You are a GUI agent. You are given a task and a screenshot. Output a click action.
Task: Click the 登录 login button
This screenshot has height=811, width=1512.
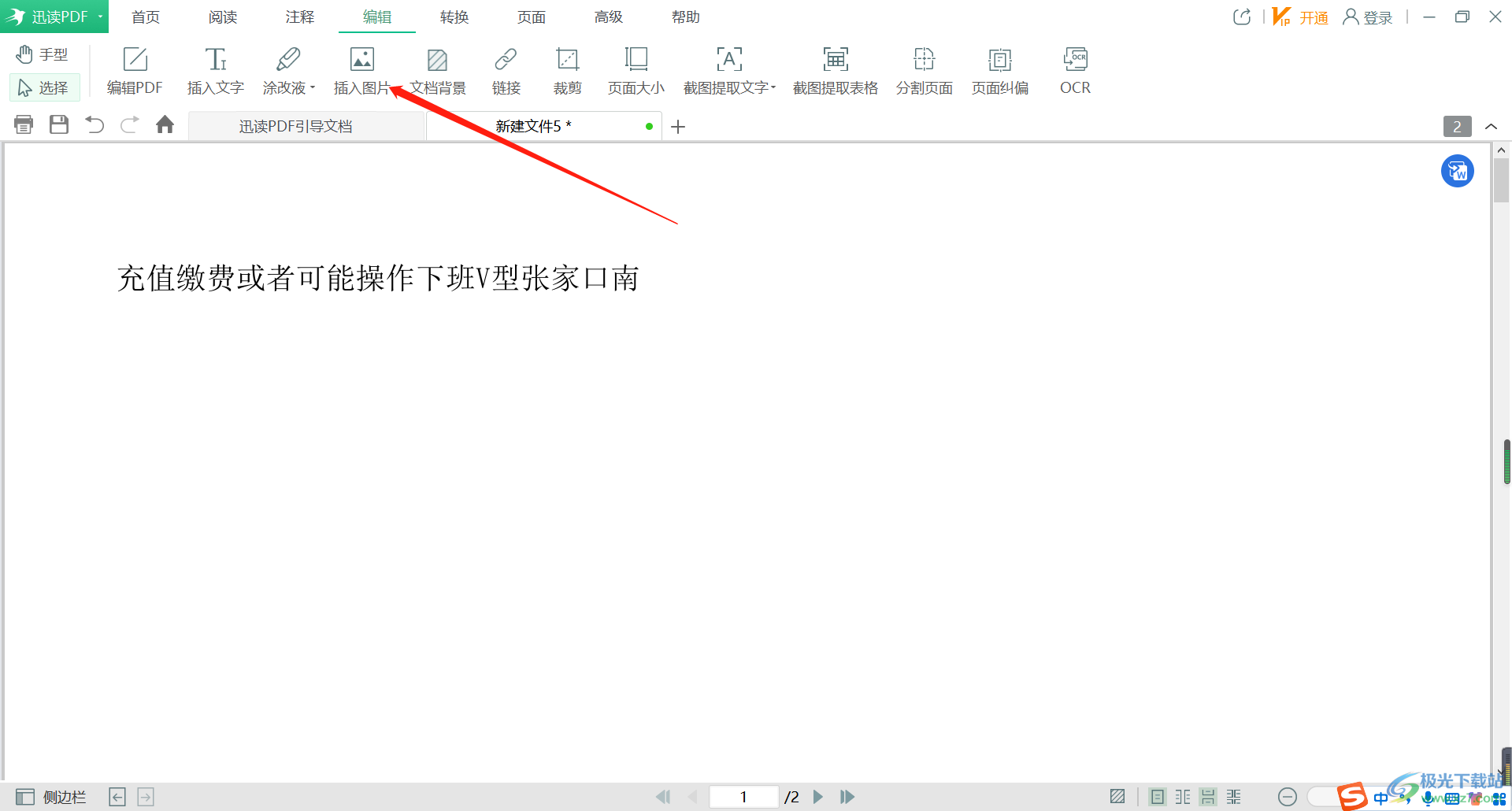1368,17
